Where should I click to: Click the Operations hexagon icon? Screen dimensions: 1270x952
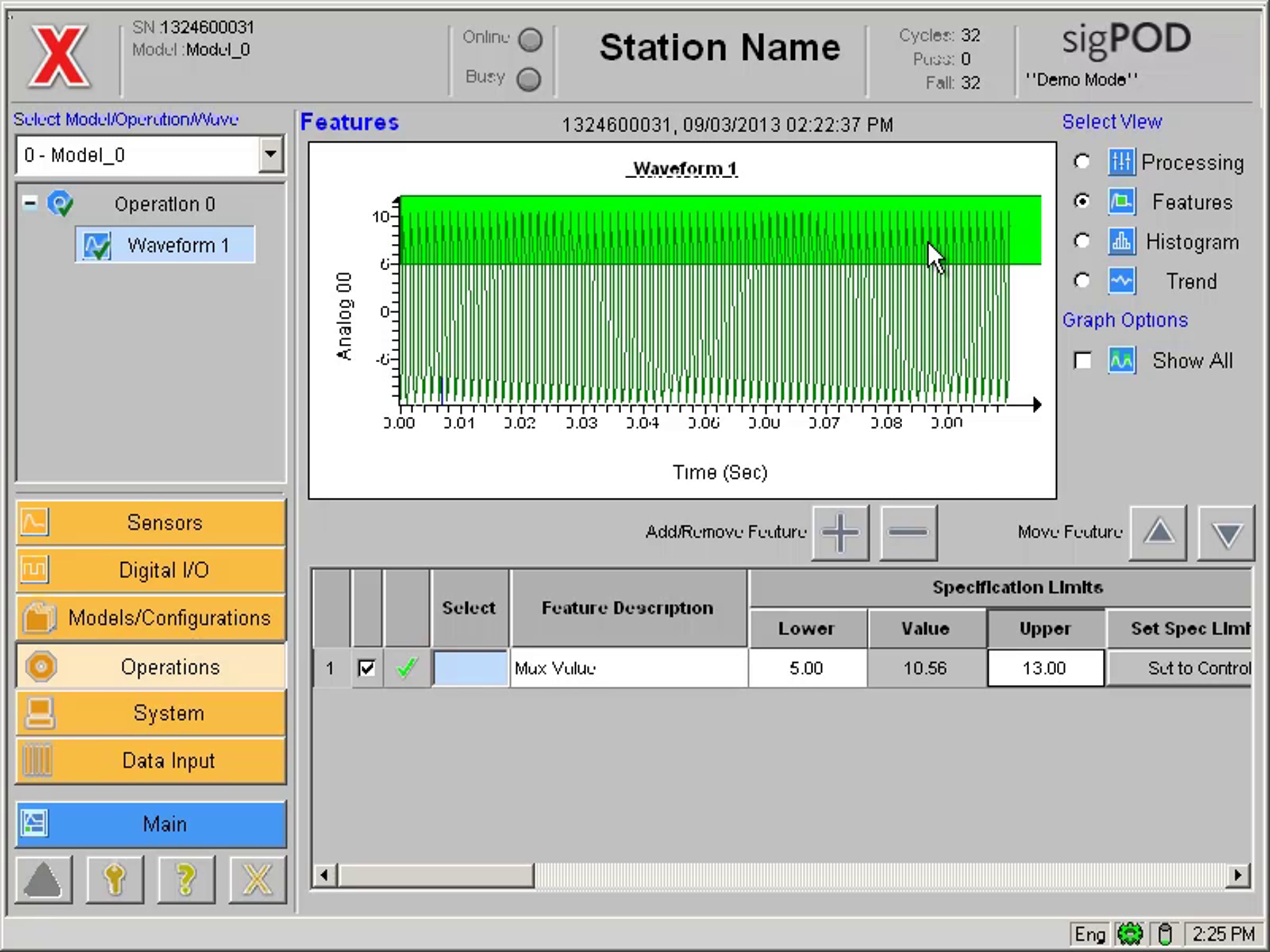point(41,667)
